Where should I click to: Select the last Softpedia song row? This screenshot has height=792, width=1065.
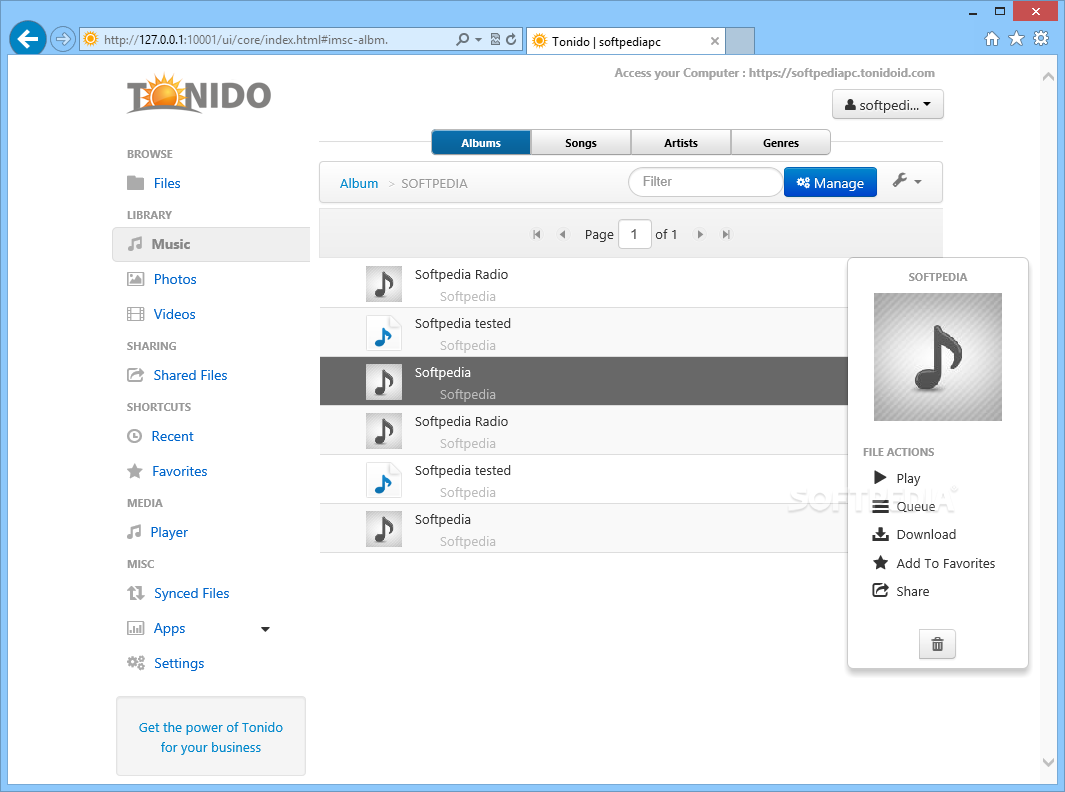(x=584, y=528)
